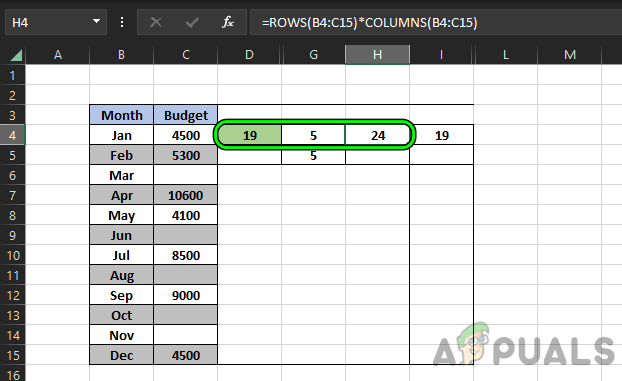Select the Jun cell

click(x=121, y=235)
